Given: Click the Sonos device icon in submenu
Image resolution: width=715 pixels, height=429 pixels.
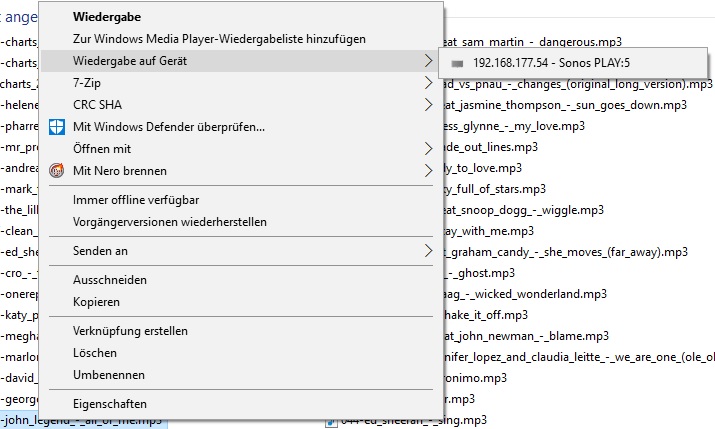Looking at the screenshot, I should (x=458, y=62).
